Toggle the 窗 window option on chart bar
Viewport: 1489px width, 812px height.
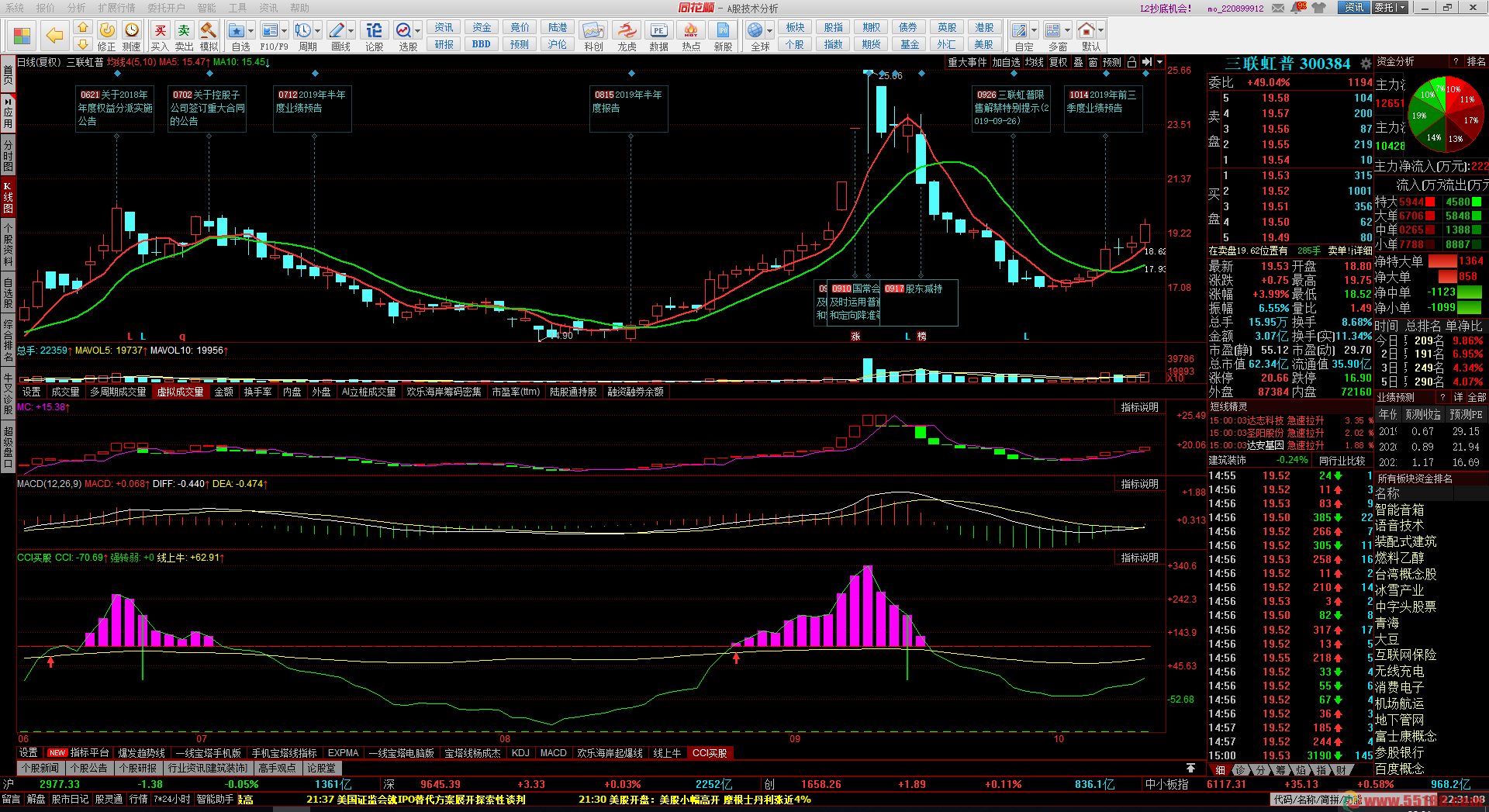coord(1093,62)
